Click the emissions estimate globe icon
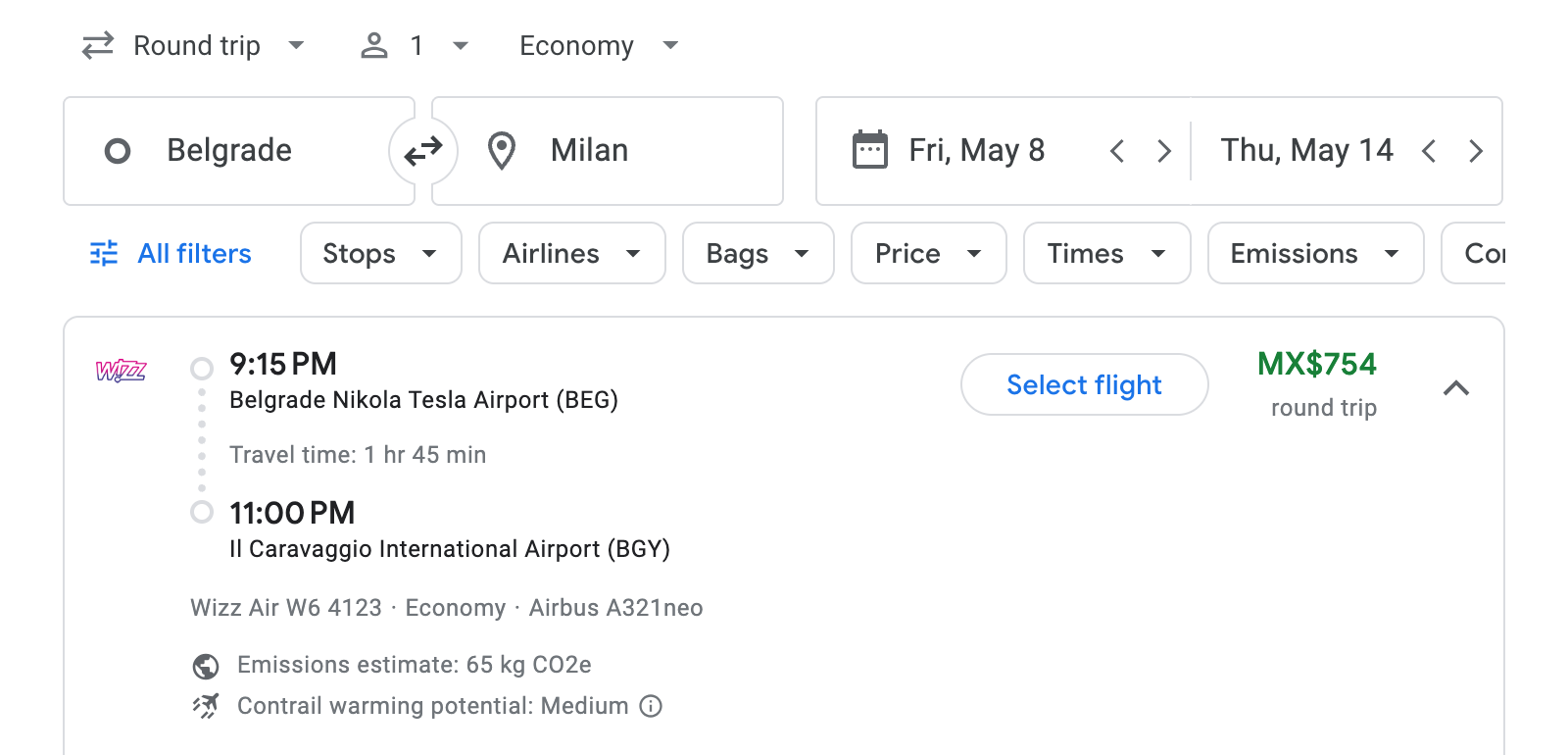The image size is (1568, 755). click(205, 665)
